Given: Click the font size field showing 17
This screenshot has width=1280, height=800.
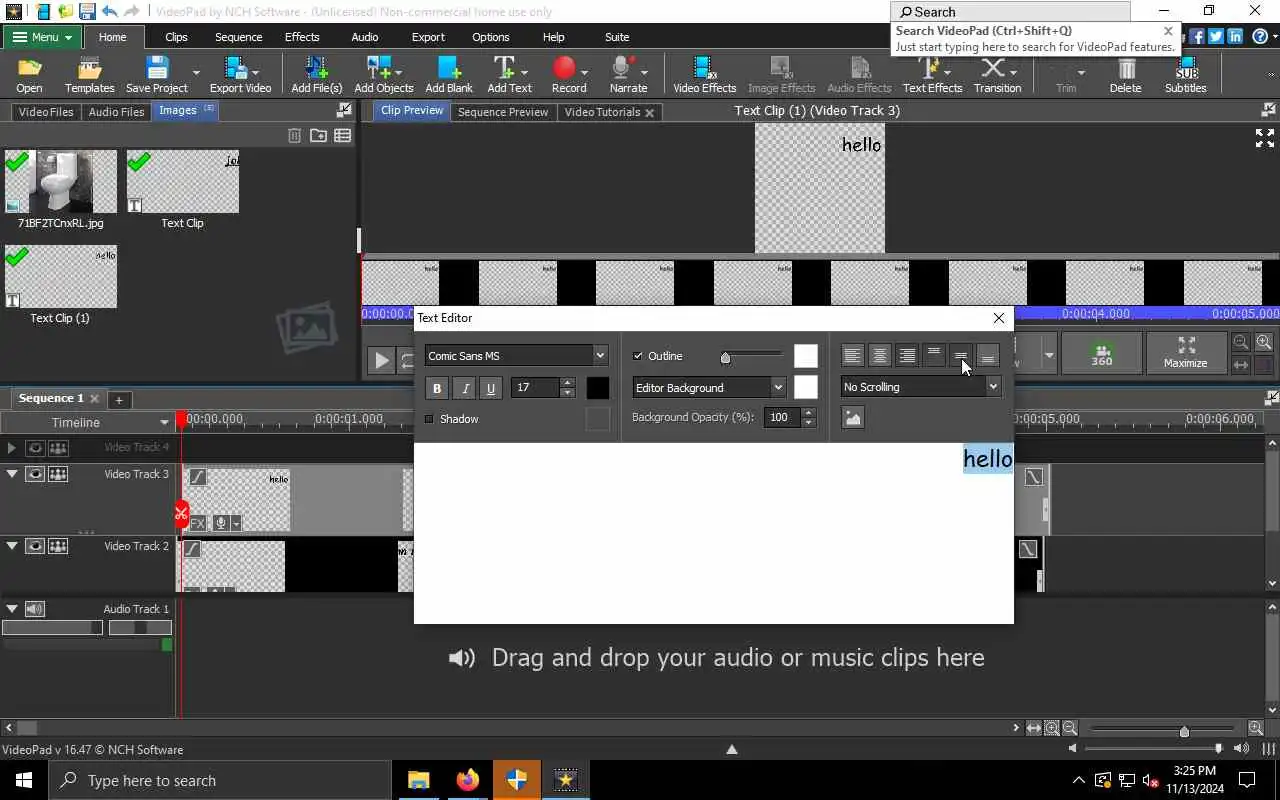Looking at the screenshot, I should click(535, 388).
